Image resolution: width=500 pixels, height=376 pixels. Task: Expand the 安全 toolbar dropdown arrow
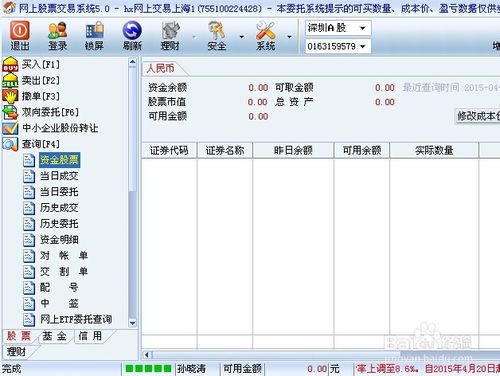tap(242, 37)
